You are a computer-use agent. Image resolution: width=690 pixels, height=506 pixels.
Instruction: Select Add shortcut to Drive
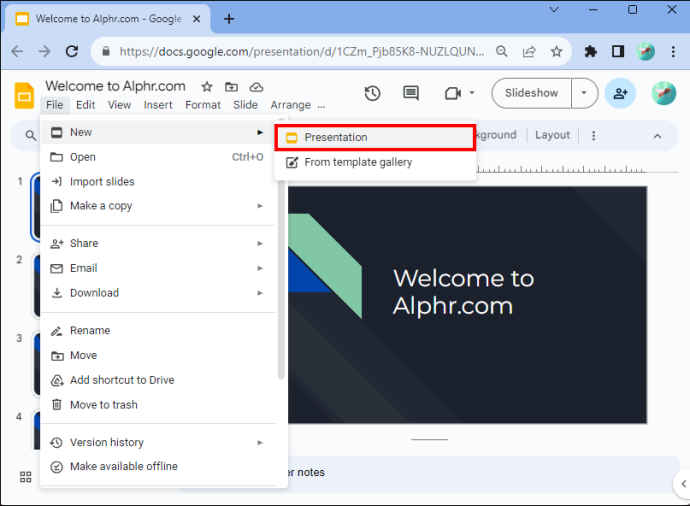(158, 380)
